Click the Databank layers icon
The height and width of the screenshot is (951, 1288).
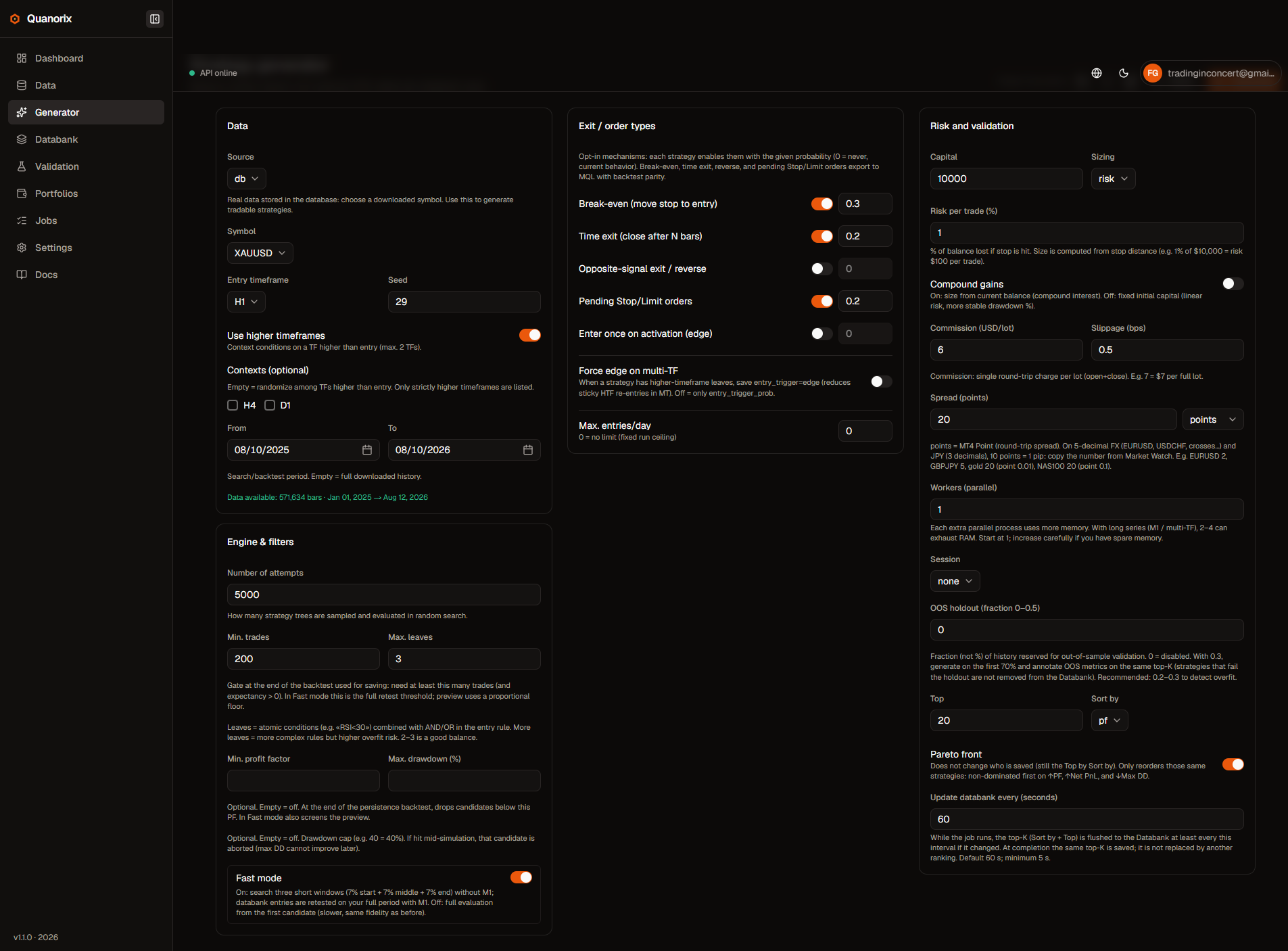pos(22,139)
